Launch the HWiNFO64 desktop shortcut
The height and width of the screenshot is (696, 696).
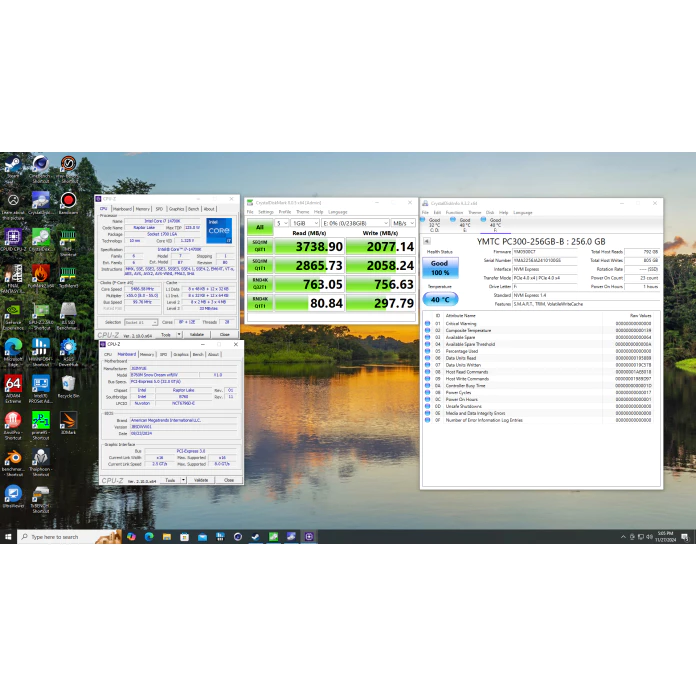(40, 352)
